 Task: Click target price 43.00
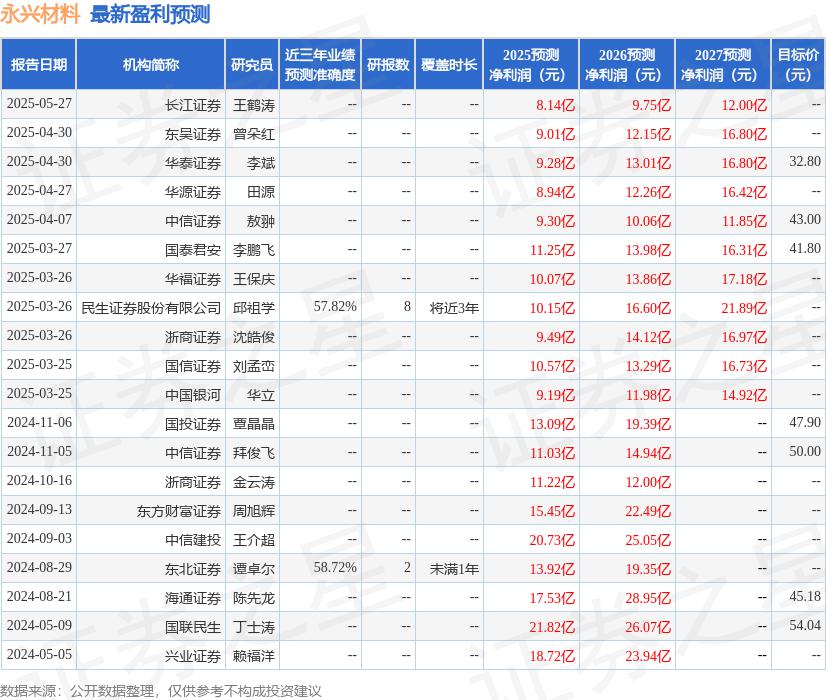(805, 219)
